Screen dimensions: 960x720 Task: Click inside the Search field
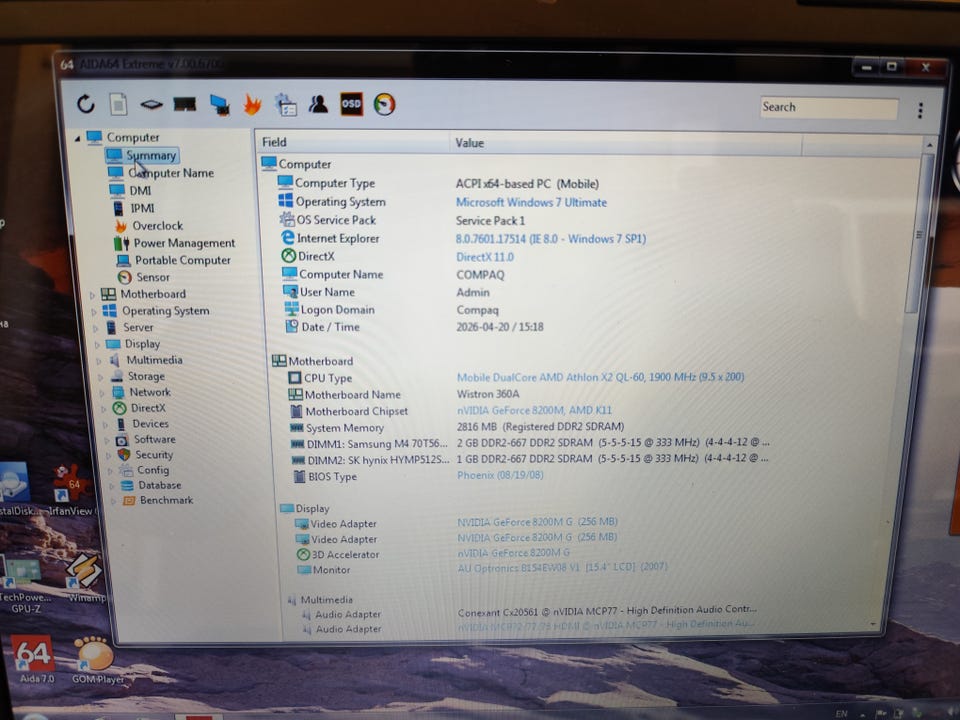(x=829, y=108)
